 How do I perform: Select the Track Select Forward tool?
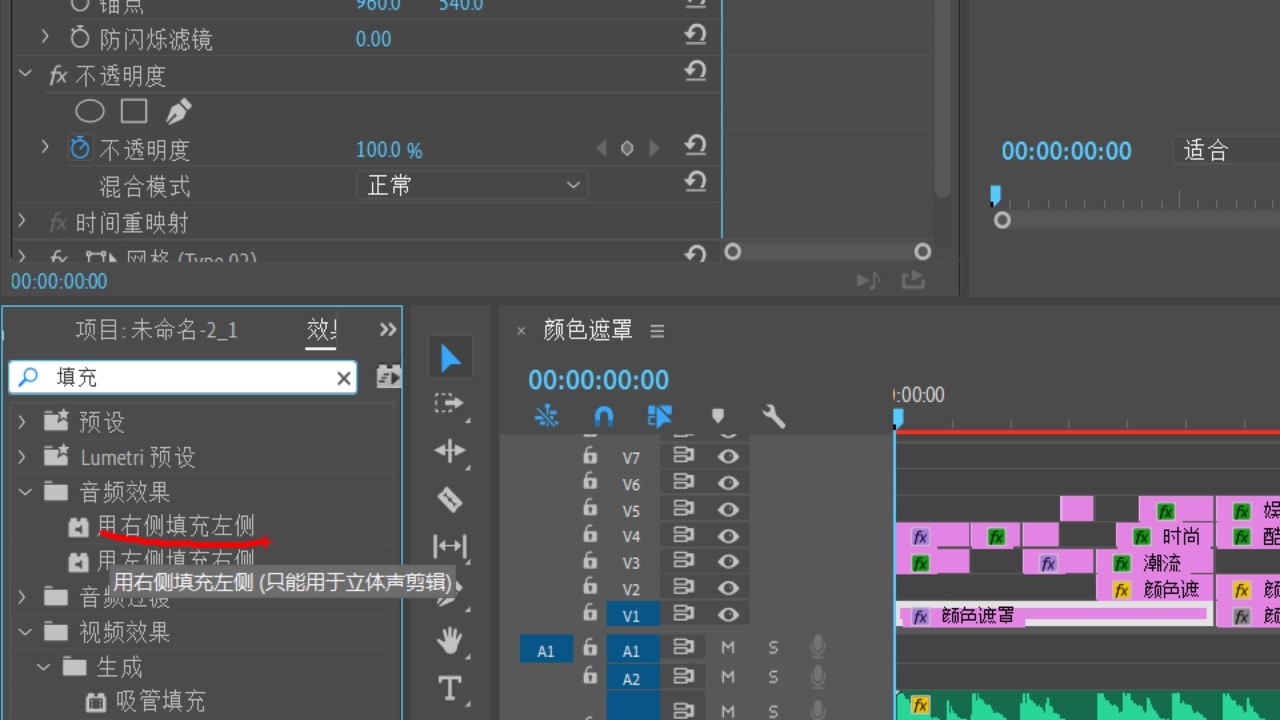pyautogui.click(x=449, y=404)
